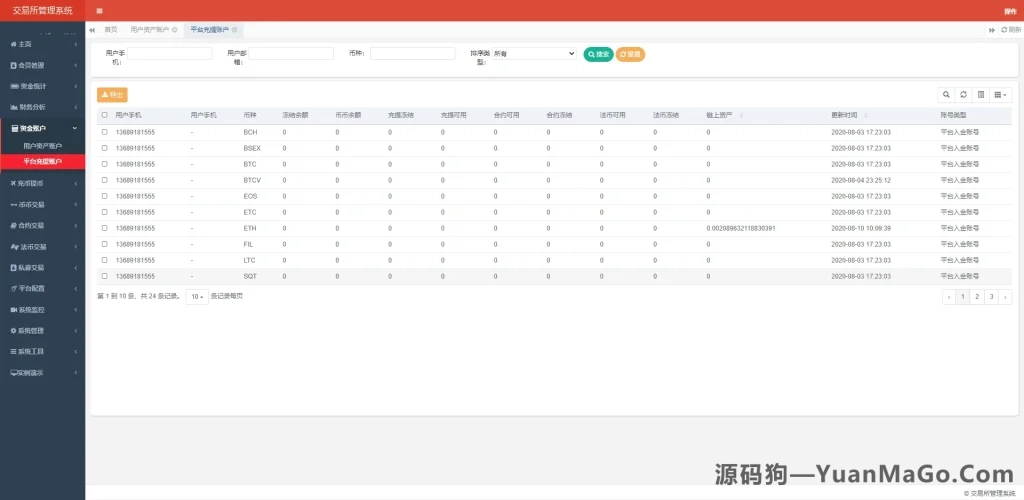This screenshot has width=1024, height=500.
Task: Click the 资金统计 sidebar icon
Action: coord(14,86)
